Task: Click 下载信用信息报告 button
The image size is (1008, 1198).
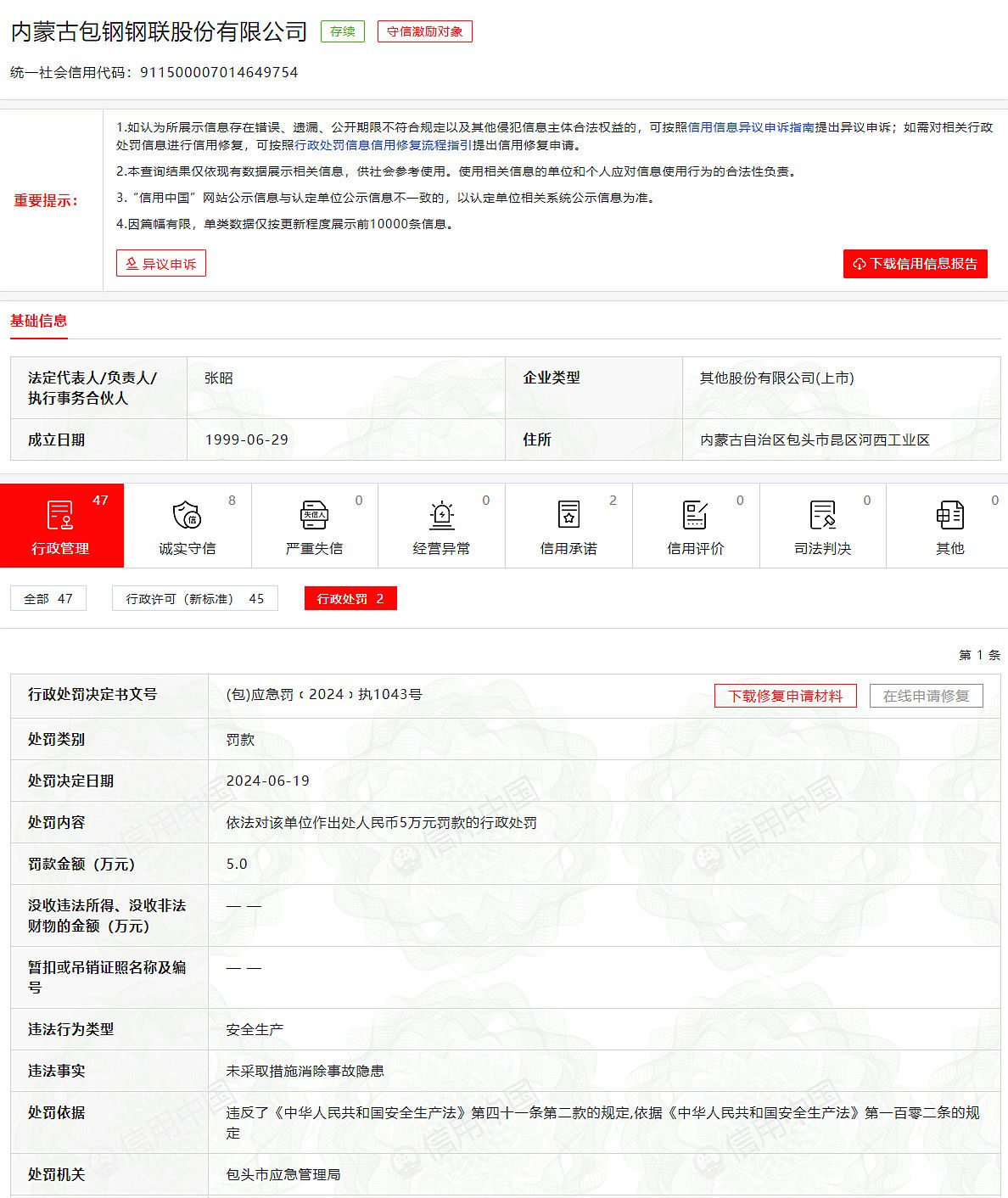Action: 916,264
